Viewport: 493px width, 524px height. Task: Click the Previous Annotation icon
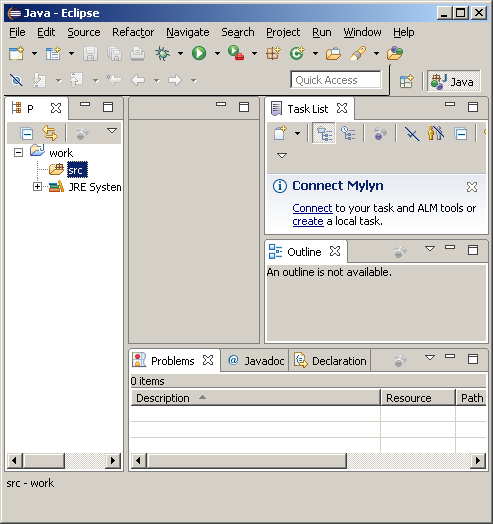pos(76,80)
